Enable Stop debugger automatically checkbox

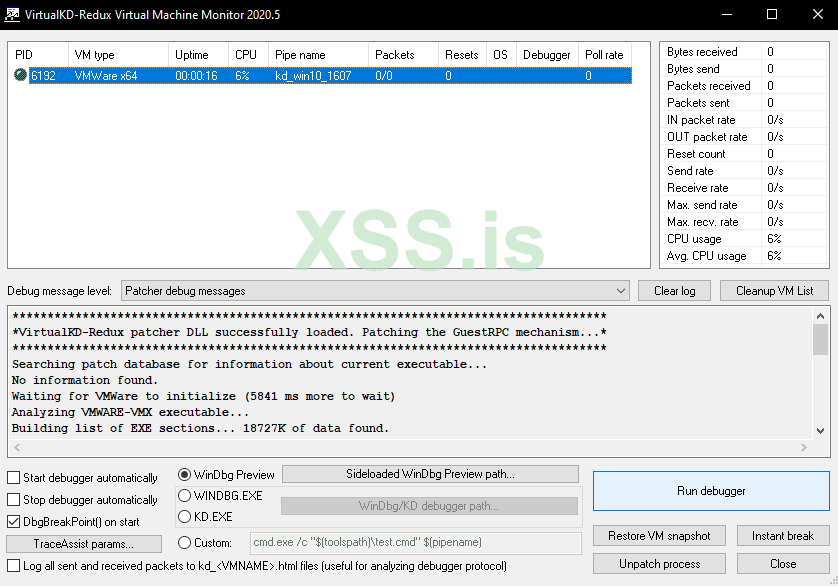[13, 499]
